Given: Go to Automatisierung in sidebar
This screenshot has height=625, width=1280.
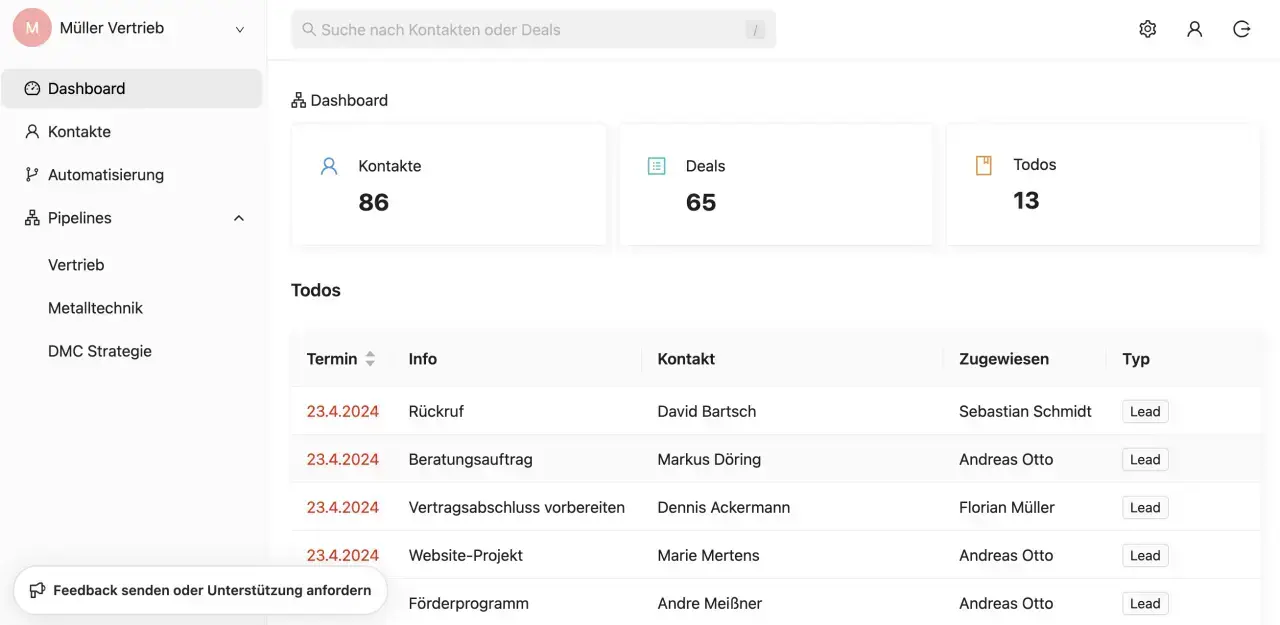Looking at the screenshot, I should click(105, 175).
